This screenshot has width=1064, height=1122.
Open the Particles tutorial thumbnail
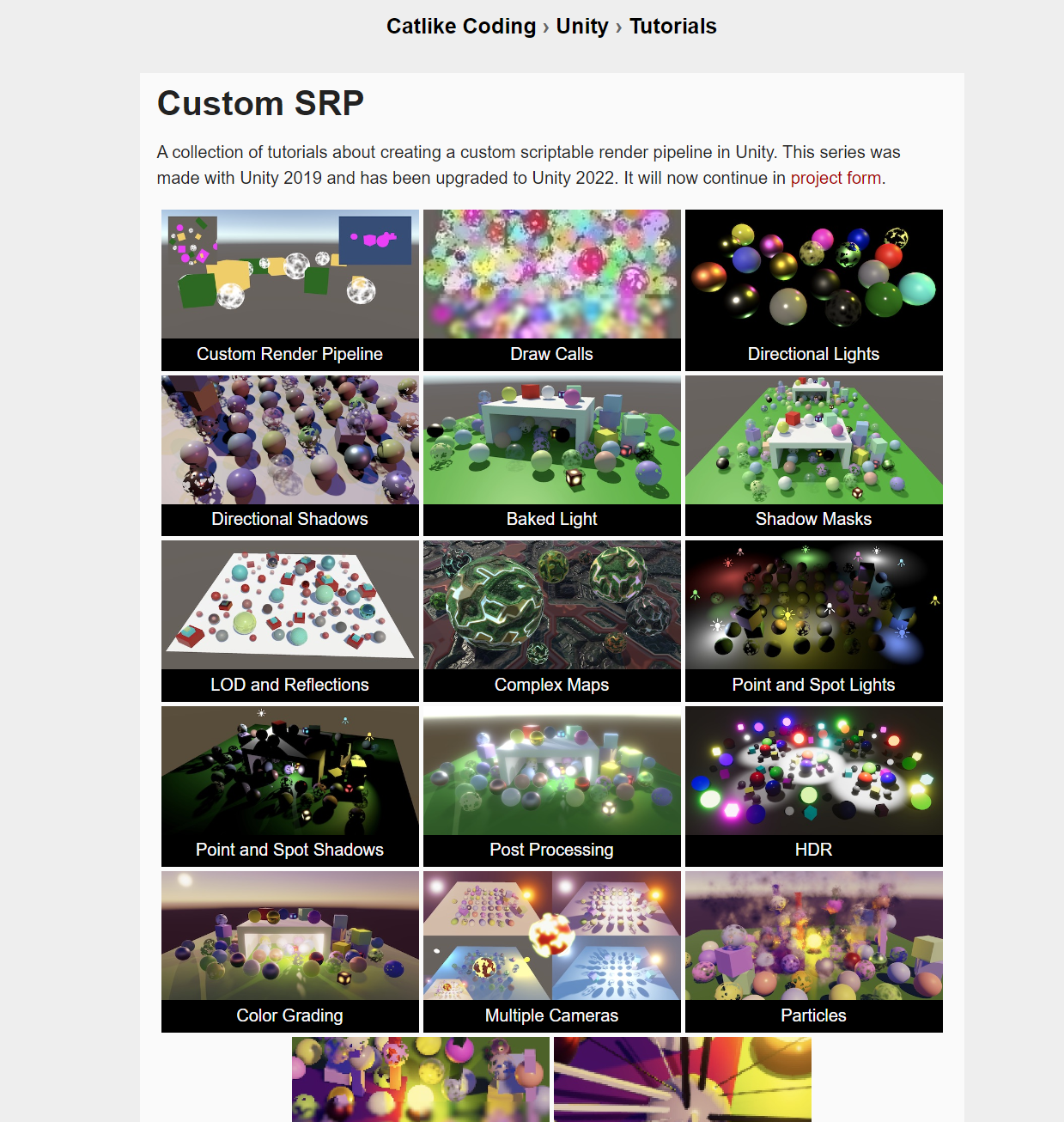(814, 952)
